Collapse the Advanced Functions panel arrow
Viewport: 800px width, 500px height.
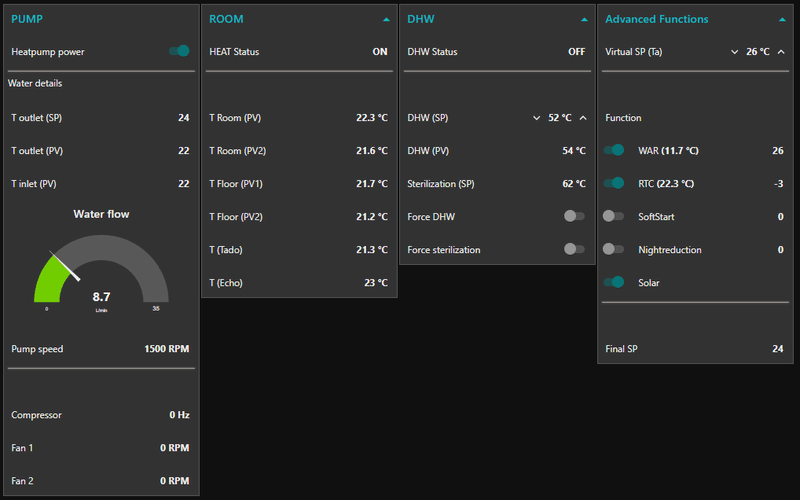782,19
